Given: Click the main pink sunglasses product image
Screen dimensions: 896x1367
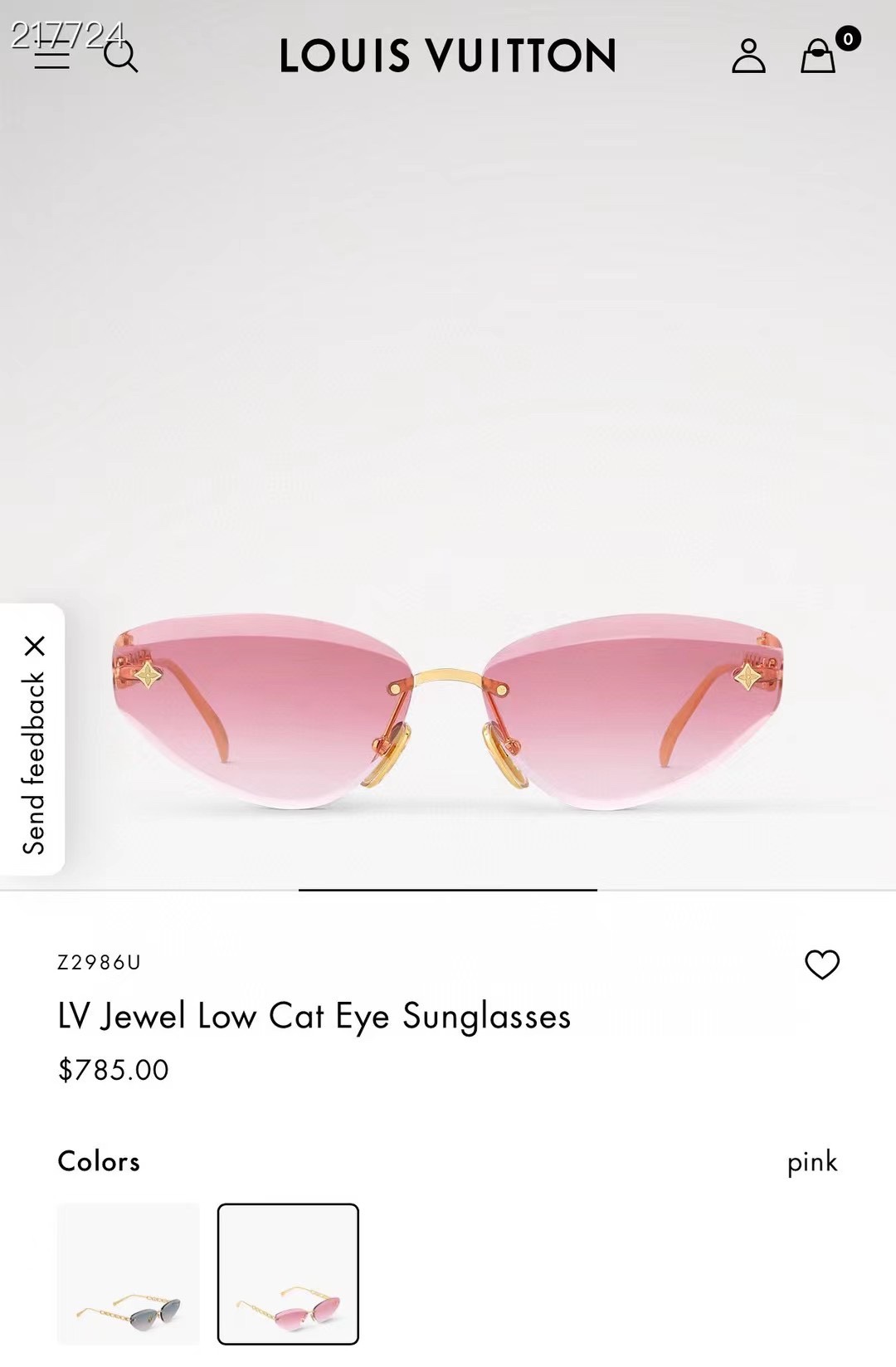Looking at the screenshot, I should click(448, 710).
